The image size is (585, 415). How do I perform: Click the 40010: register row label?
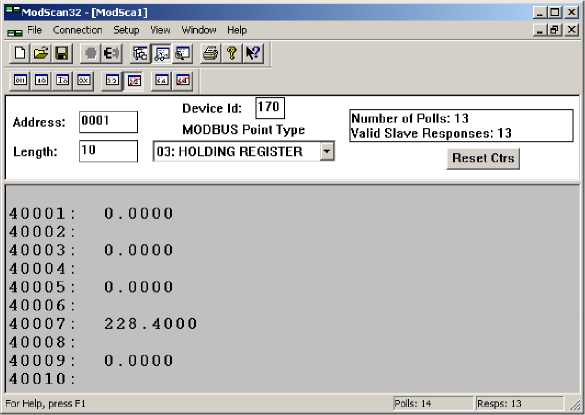[x=43, y=379]
